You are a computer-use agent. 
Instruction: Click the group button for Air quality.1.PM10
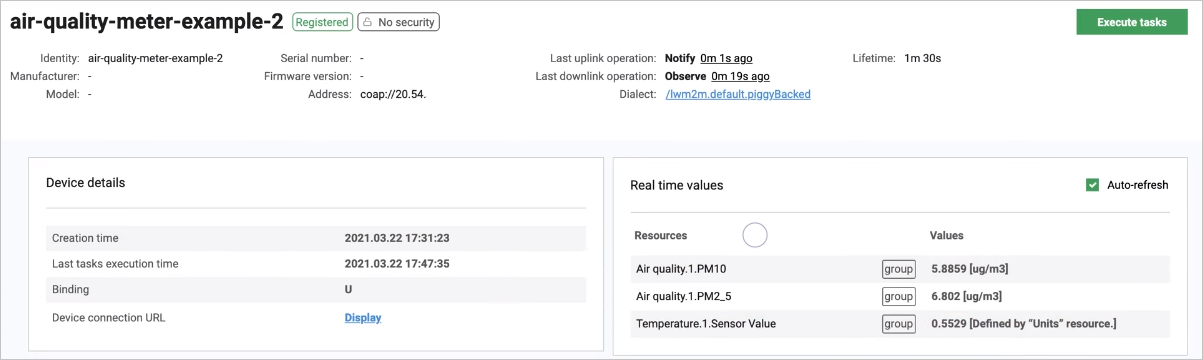point(898,269)
